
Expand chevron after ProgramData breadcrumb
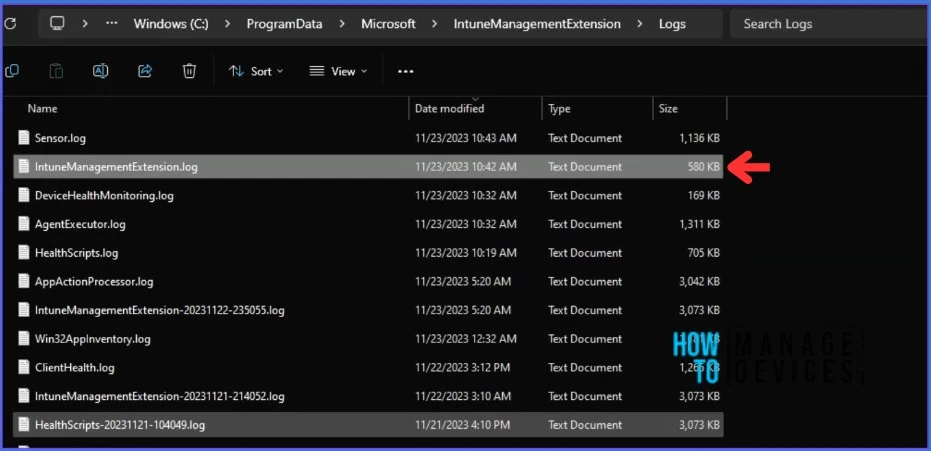342,24
